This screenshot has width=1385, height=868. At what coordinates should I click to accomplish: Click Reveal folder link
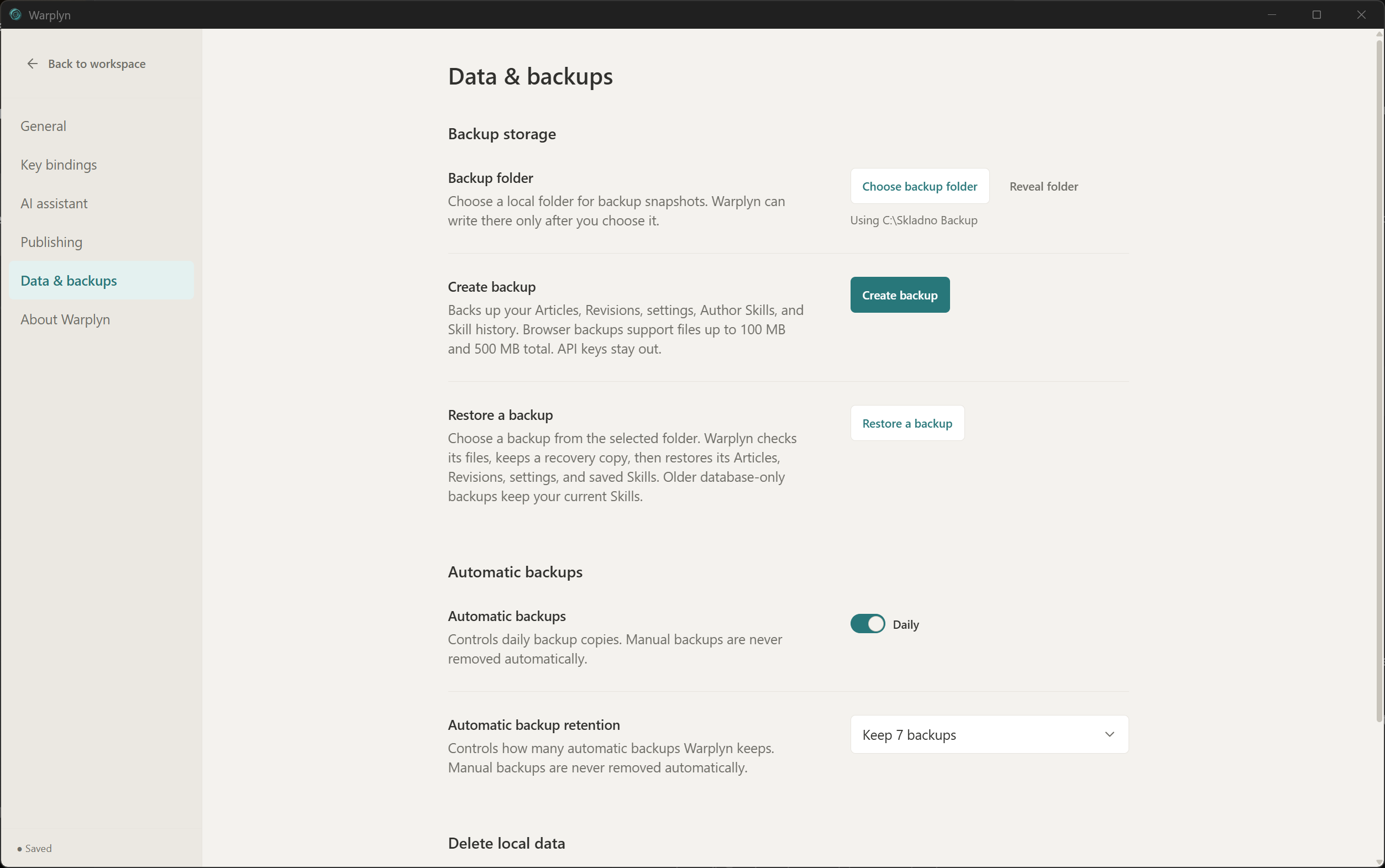(1043, 186)
